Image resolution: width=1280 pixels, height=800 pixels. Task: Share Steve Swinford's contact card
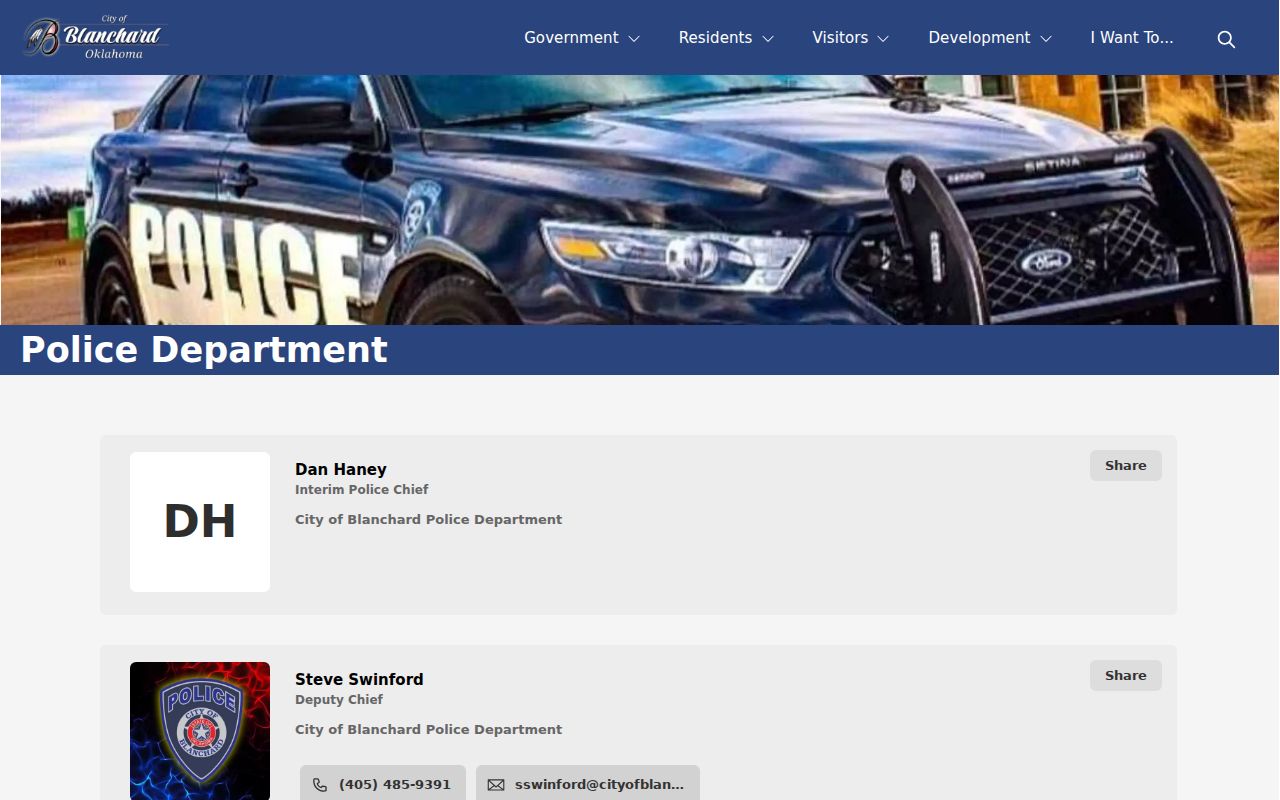click(1126, 676)
